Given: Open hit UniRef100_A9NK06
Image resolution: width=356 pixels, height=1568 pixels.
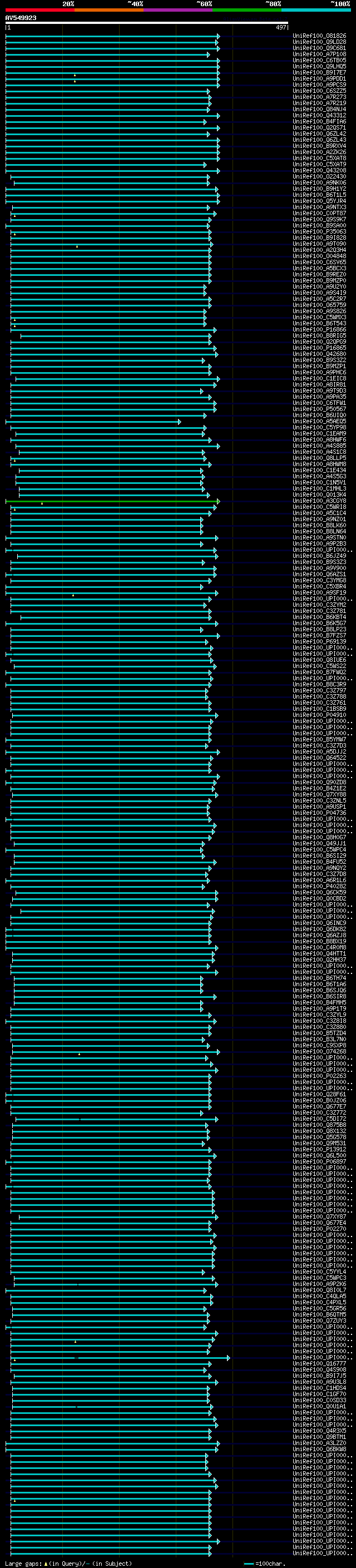Looking at the screenshot, I should point(319,182).
